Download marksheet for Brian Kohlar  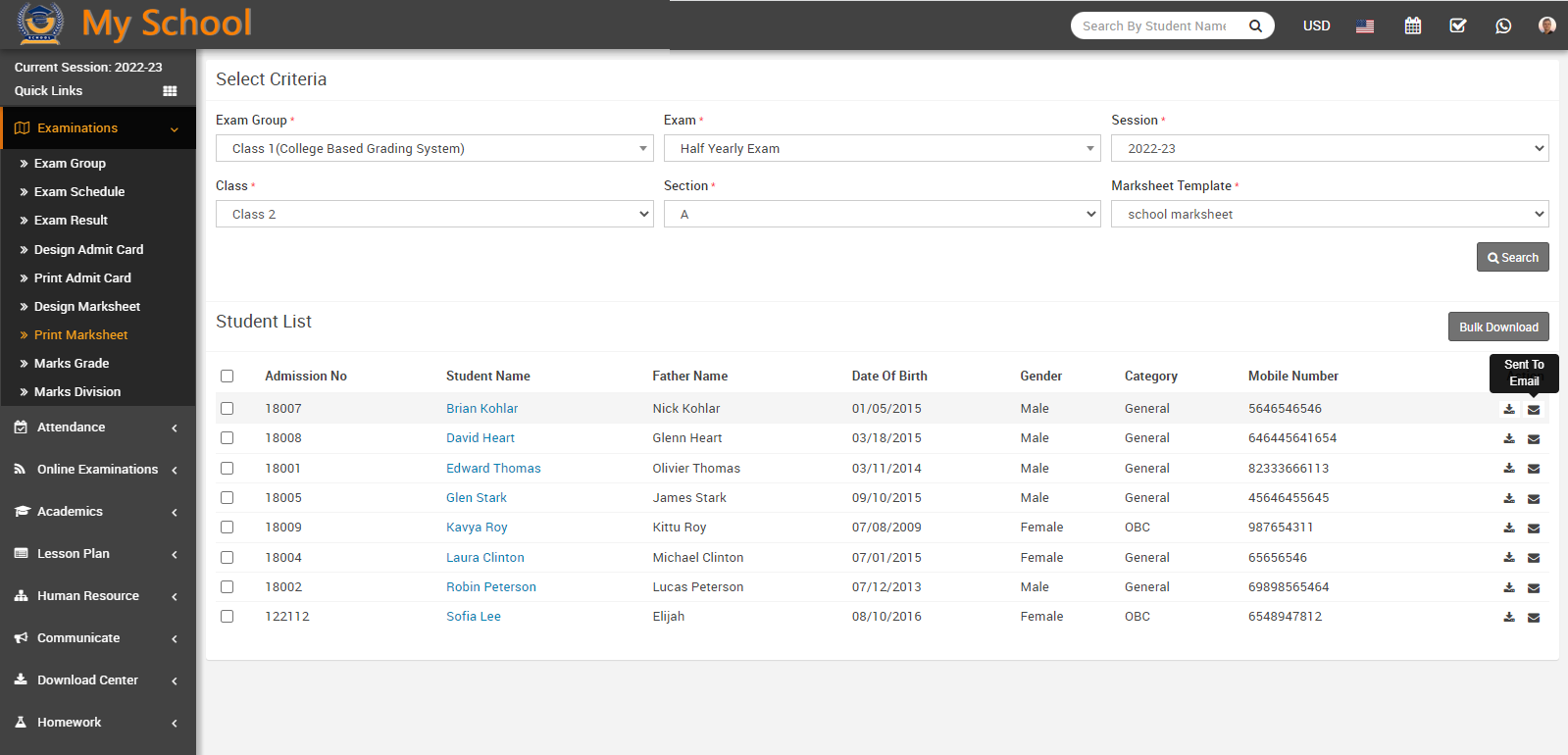point(1509,409)
